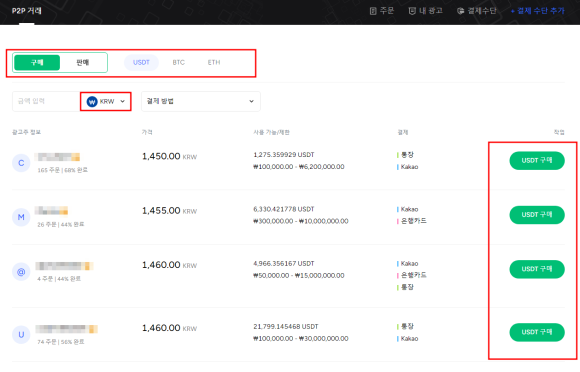Select the ETH coin tab
Viewport: 580px width, 372px height.
(214, 62)
